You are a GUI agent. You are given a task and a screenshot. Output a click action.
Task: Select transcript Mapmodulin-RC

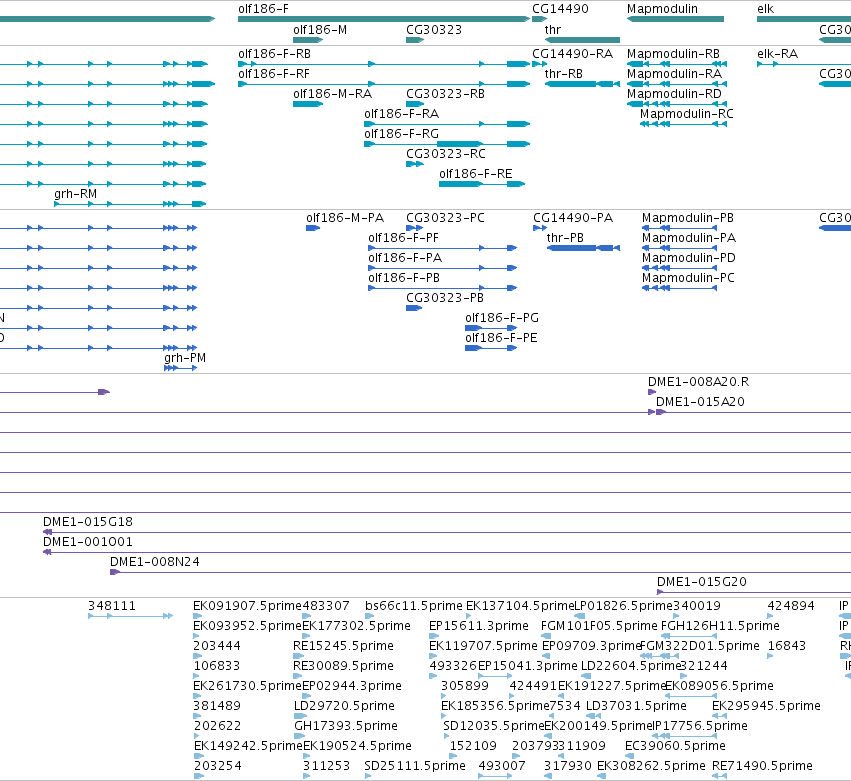click(x=687, y=114)
